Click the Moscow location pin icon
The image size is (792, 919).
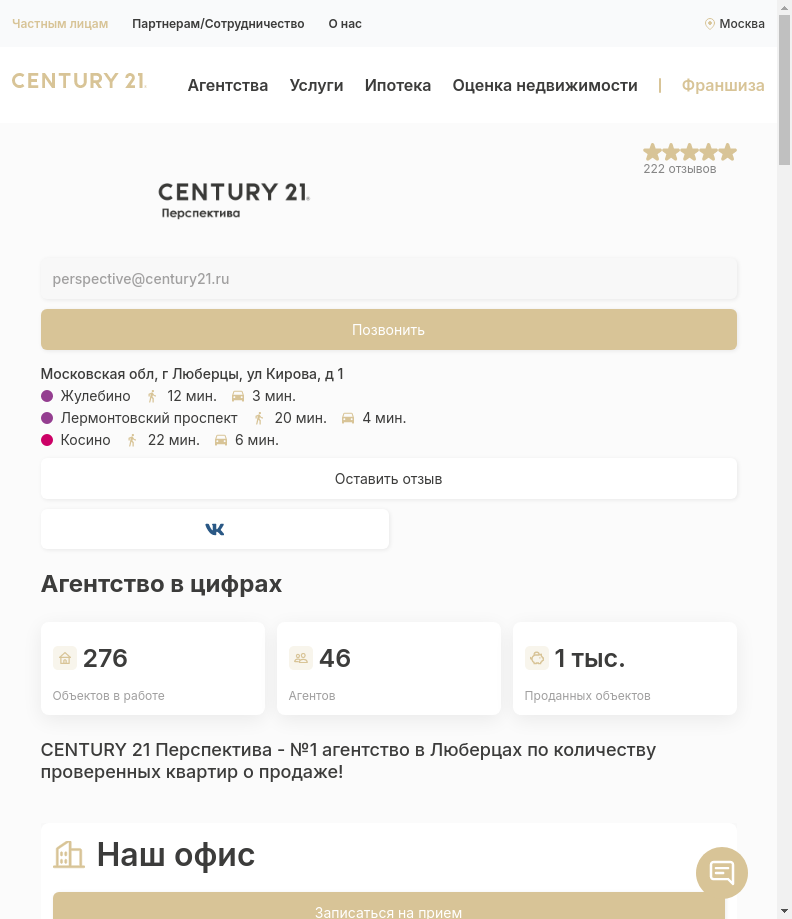pos(710,24)
